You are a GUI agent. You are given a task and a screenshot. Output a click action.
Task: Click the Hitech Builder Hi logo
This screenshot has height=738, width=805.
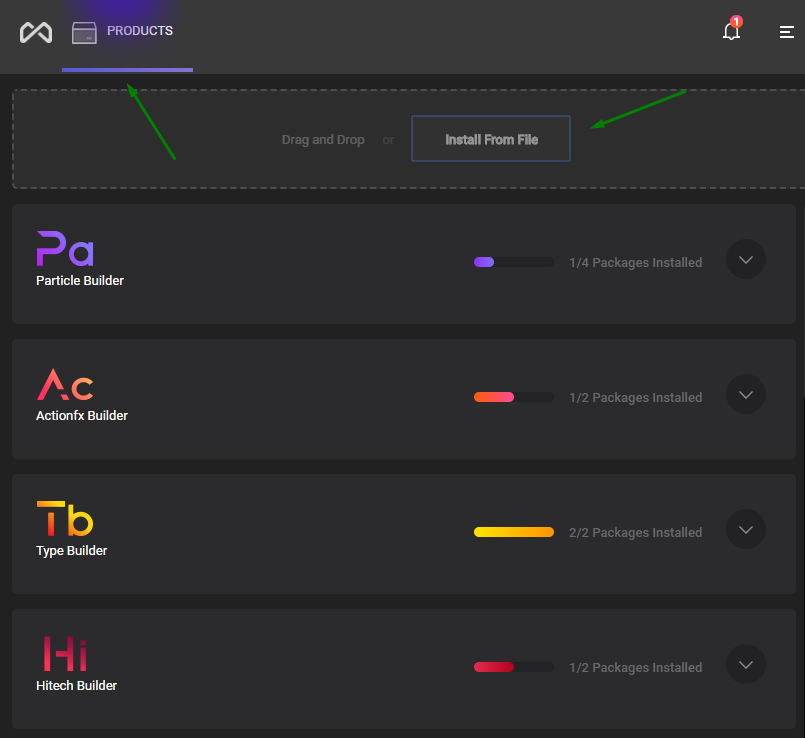click(x=65, y=654)
